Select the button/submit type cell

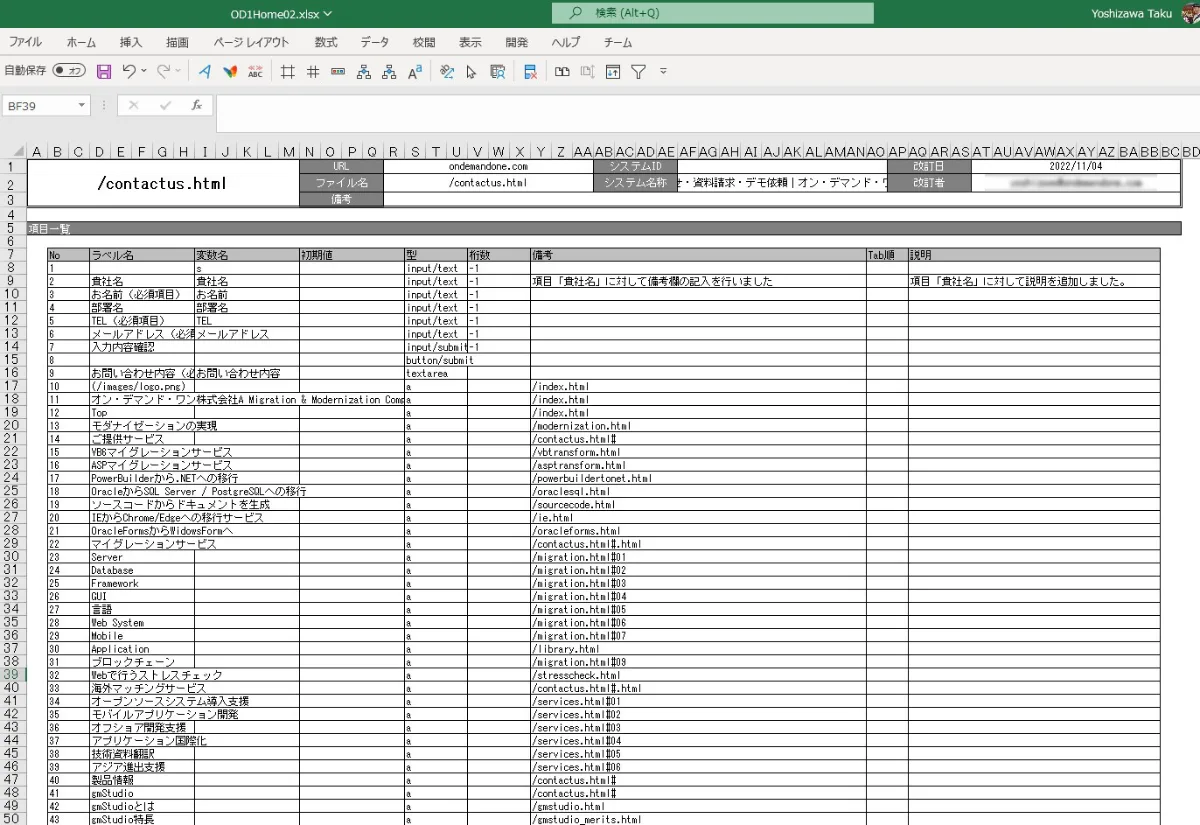436,360
